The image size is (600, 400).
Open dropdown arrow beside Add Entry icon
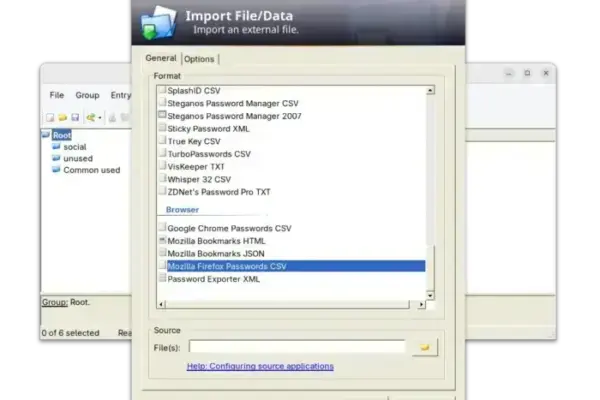point(100,118)
